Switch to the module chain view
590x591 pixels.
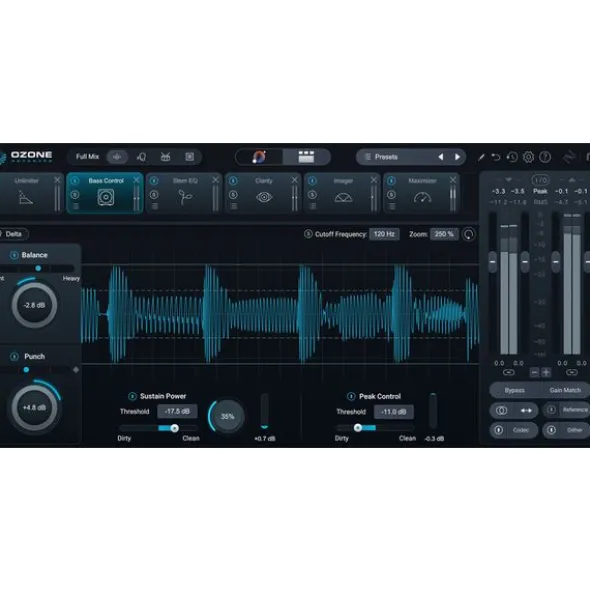306,157
